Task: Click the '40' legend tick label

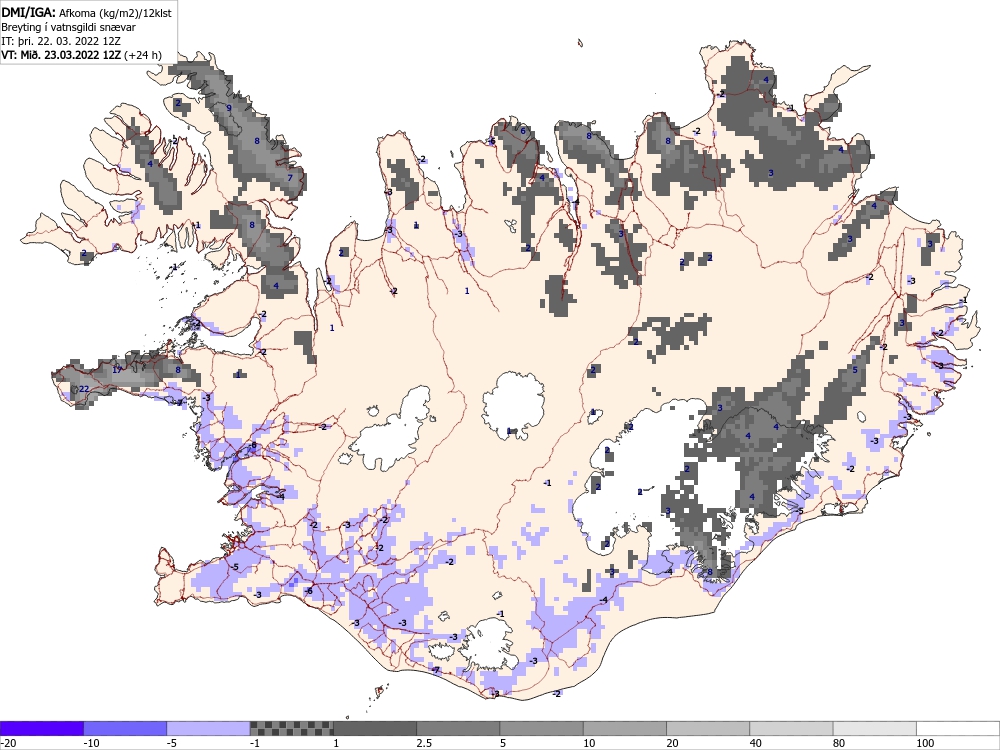Action: click(x=756, y=743)
